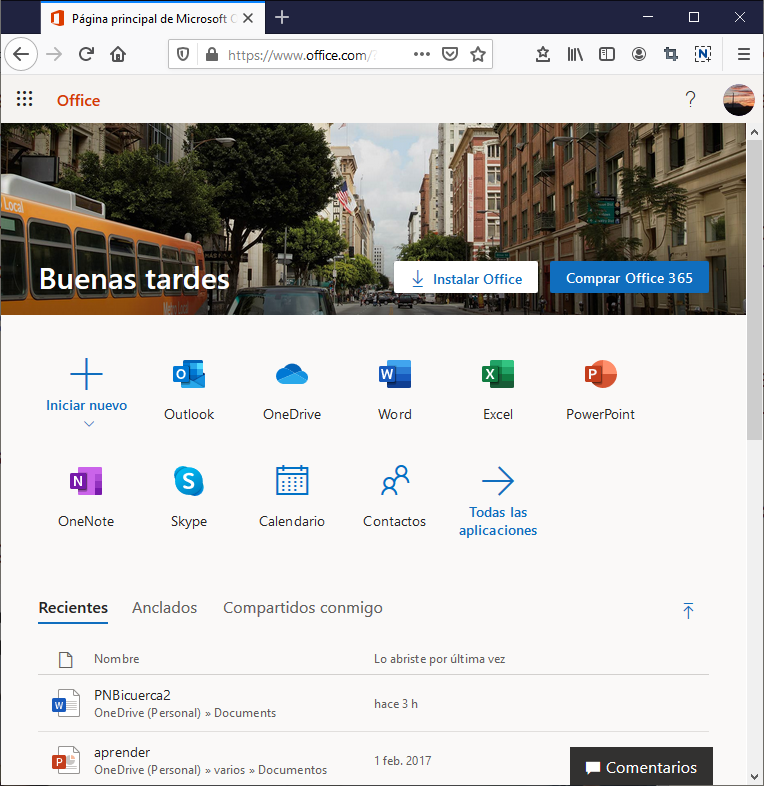
Task: Open the Firefox hamburger menu
Action: 744,54
